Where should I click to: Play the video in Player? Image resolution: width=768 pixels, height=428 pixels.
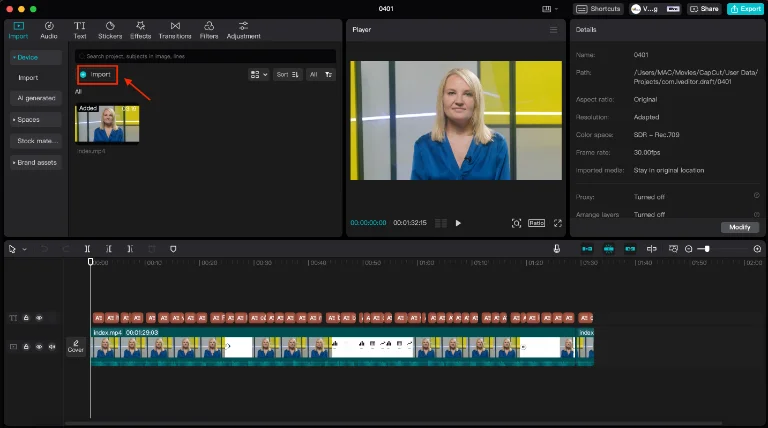pos(458,223)
